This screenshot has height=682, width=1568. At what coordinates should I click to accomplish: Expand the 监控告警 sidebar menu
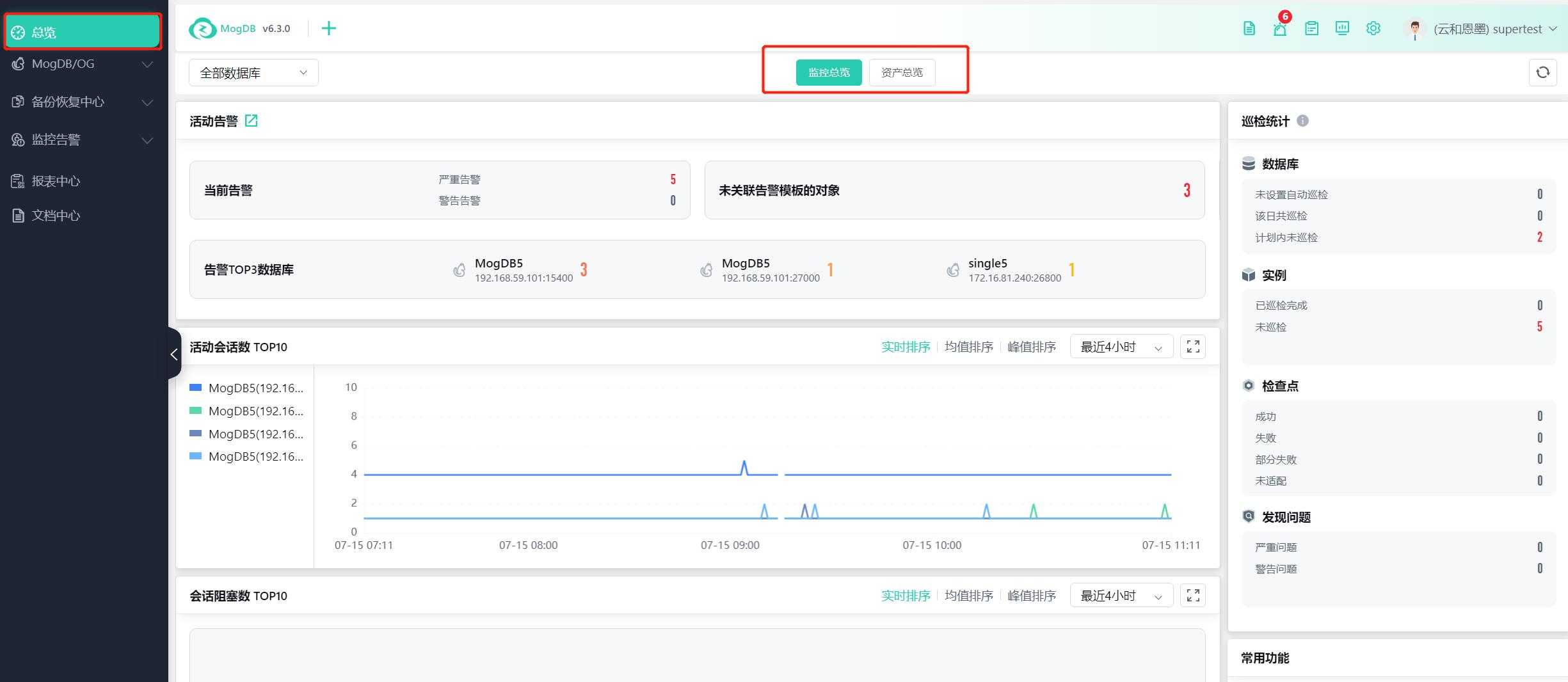tap(83, 139)
